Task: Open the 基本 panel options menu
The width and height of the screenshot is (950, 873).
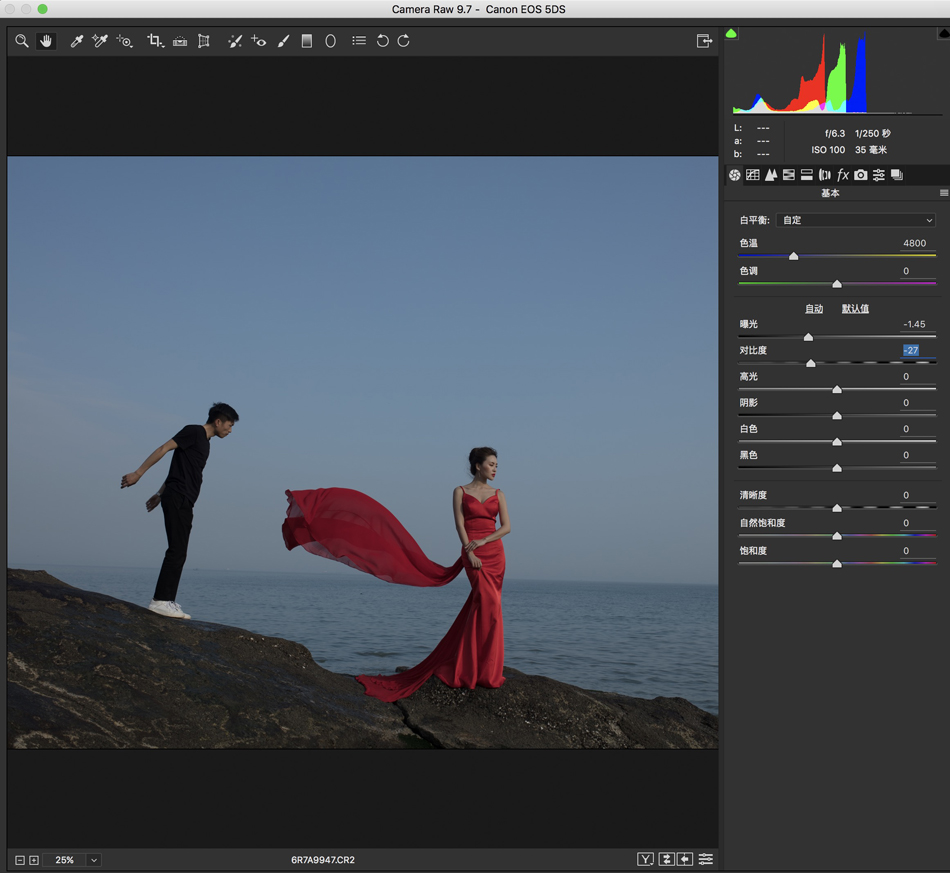Action: [943, 193]
